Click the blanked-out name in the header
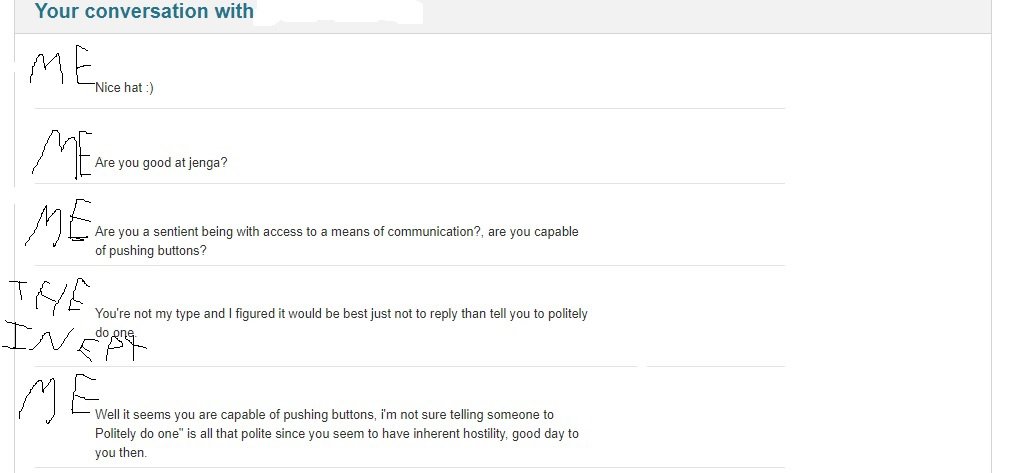Image resolution: width=1016 pixels, height=473 pixels. (340, 12)
